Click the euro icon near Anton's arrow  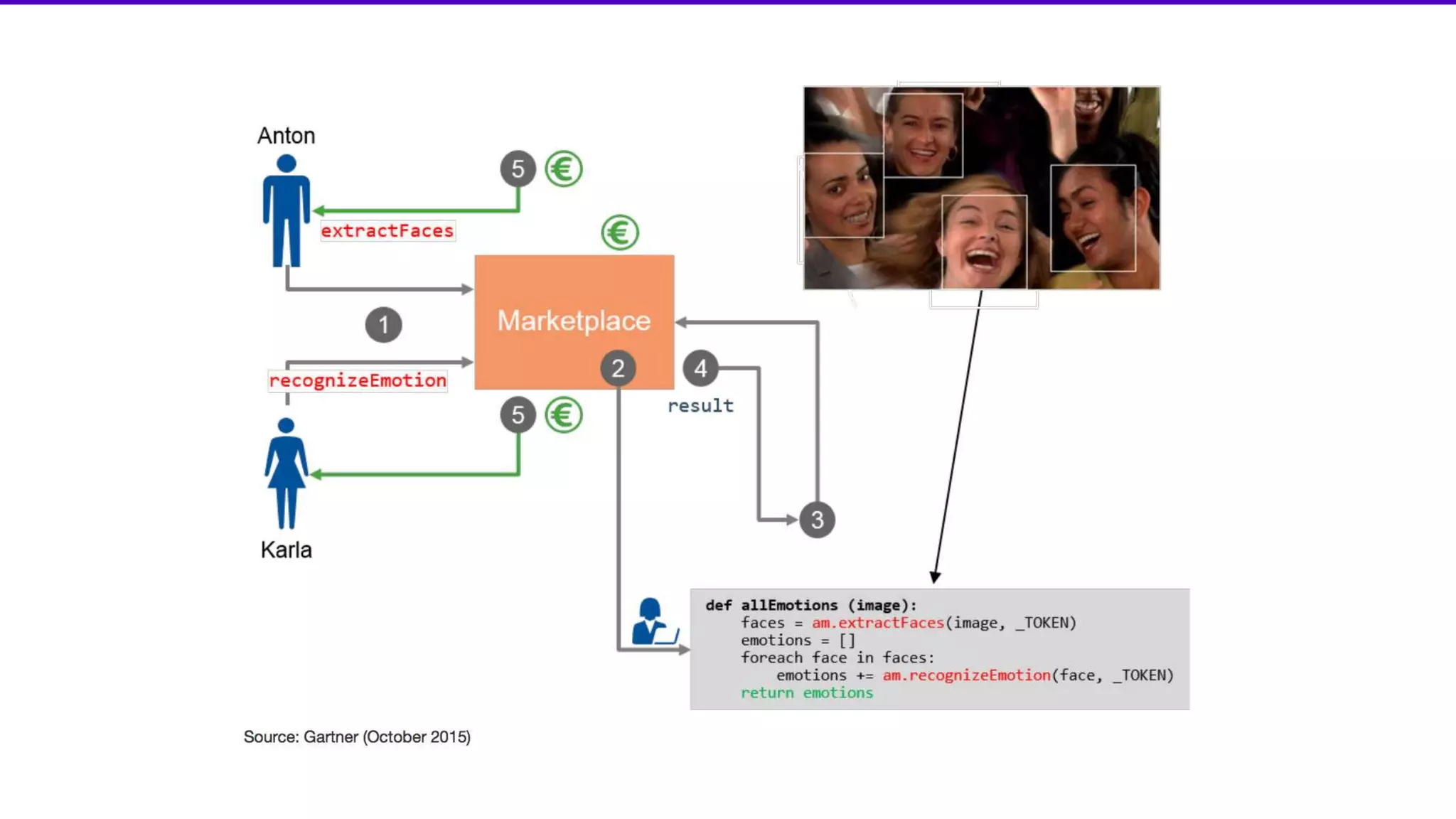[x=564, y=169]
